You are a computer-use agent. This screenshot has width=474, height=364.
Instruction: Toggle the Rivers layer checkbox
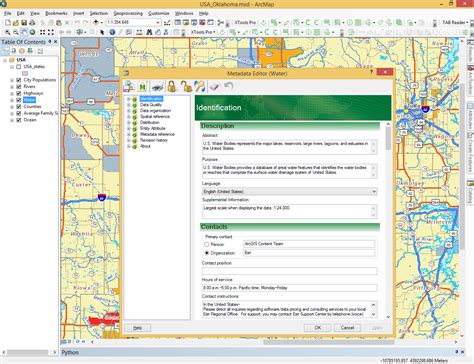(x=19, y=87)
